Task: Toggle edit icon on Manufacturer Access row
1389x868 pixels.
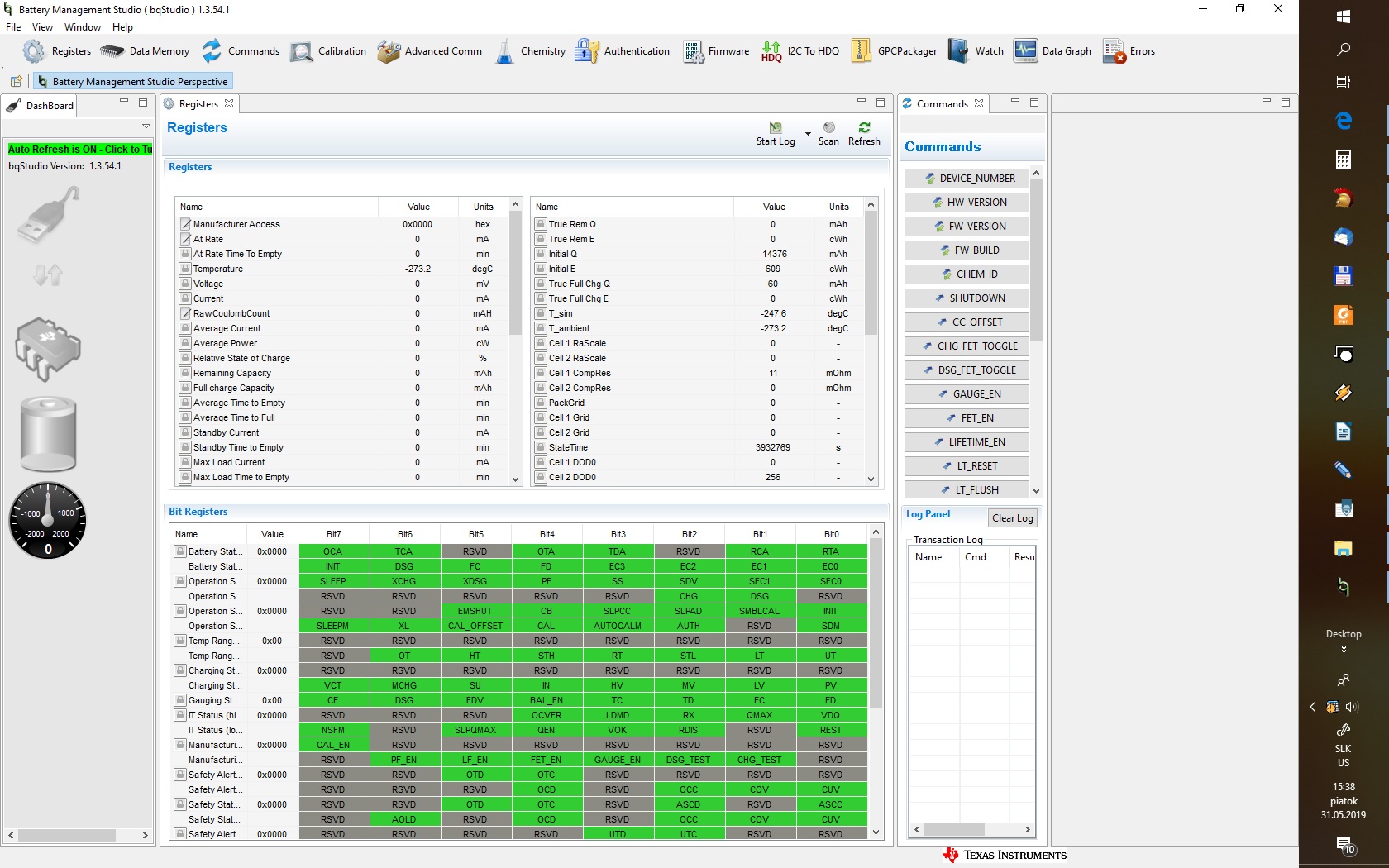Action: 185,224
